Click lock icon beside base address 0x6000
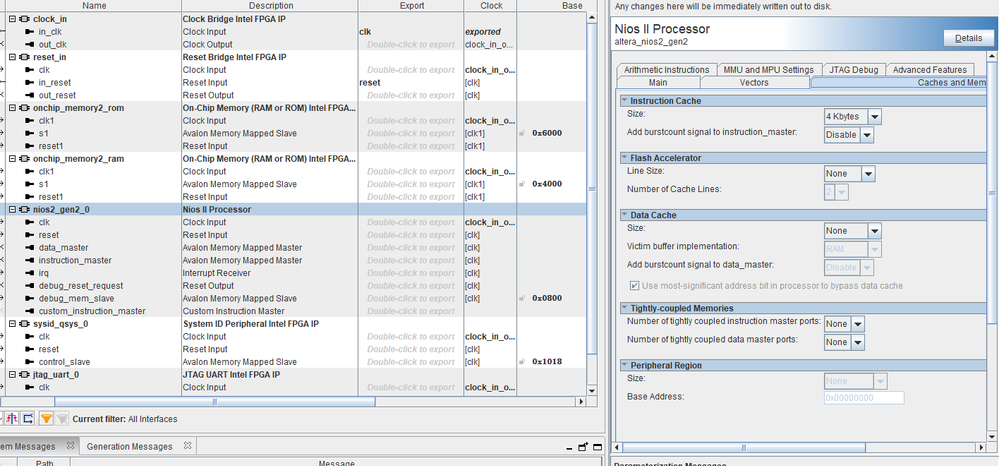 tap(522, 133)
